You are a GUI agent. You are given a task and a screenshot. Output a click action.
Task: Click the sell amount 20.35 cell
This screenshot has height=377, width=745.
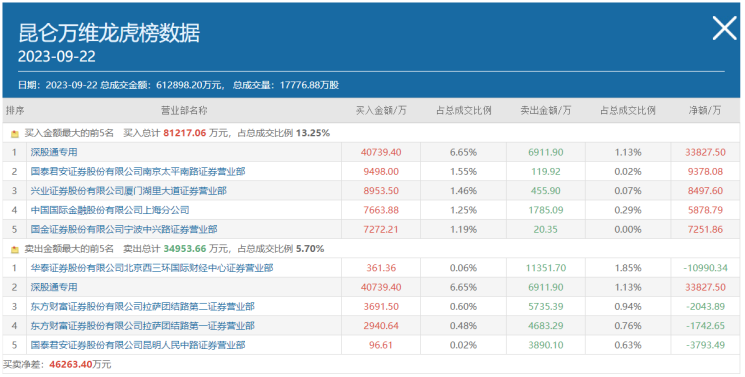click(x=545, y=229)
